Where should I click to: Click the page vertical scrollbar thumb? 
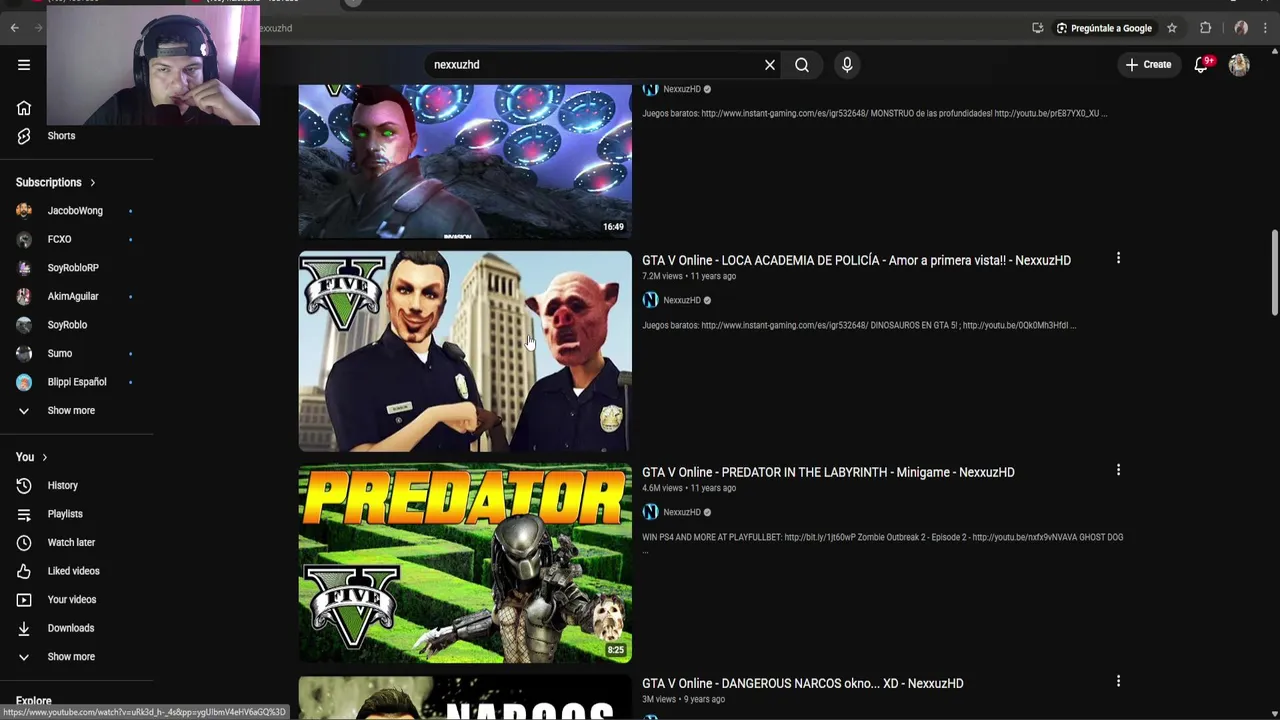[x=1274, y=273]
